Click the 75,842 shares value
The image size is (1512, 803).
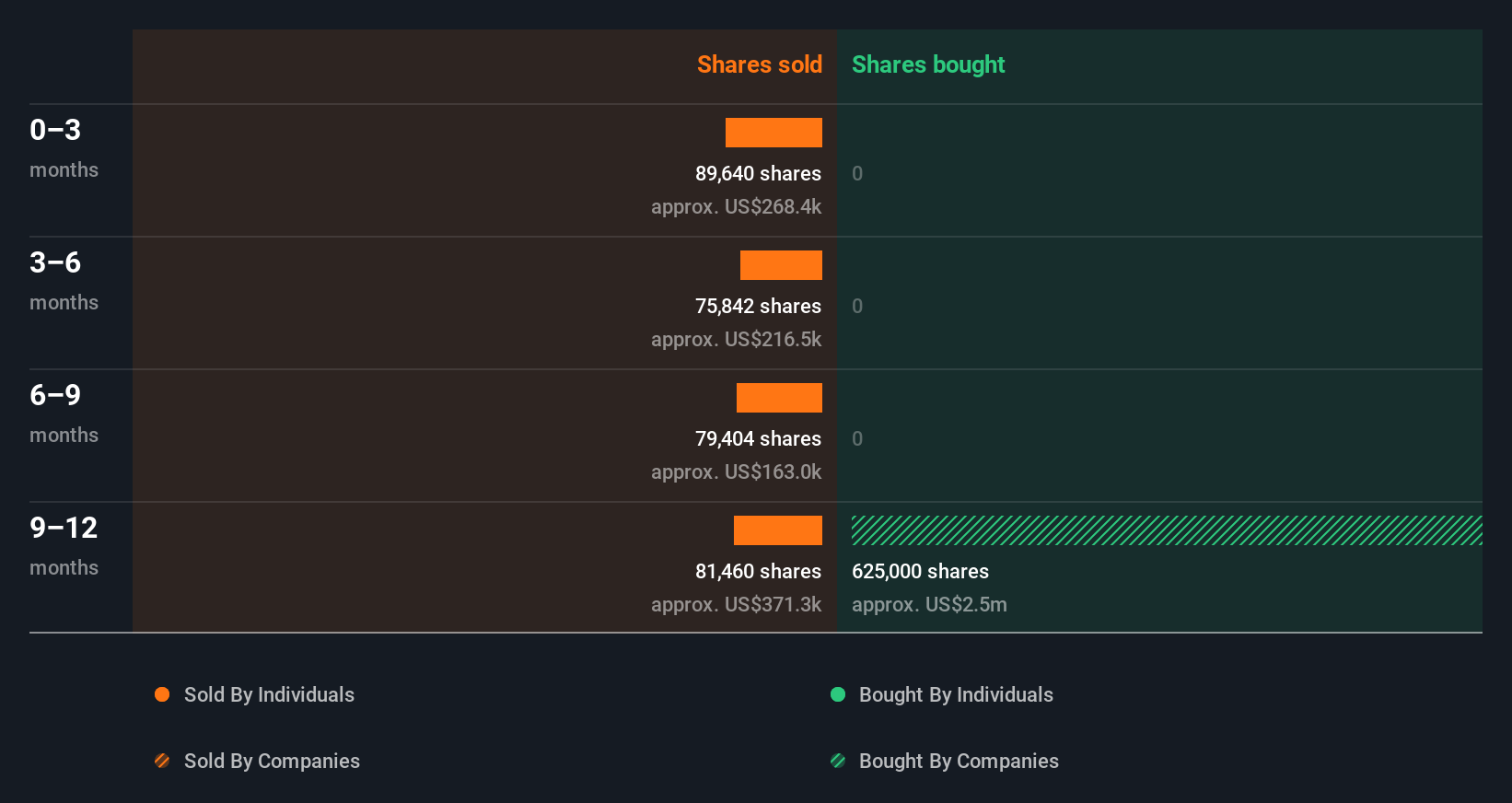758,306
